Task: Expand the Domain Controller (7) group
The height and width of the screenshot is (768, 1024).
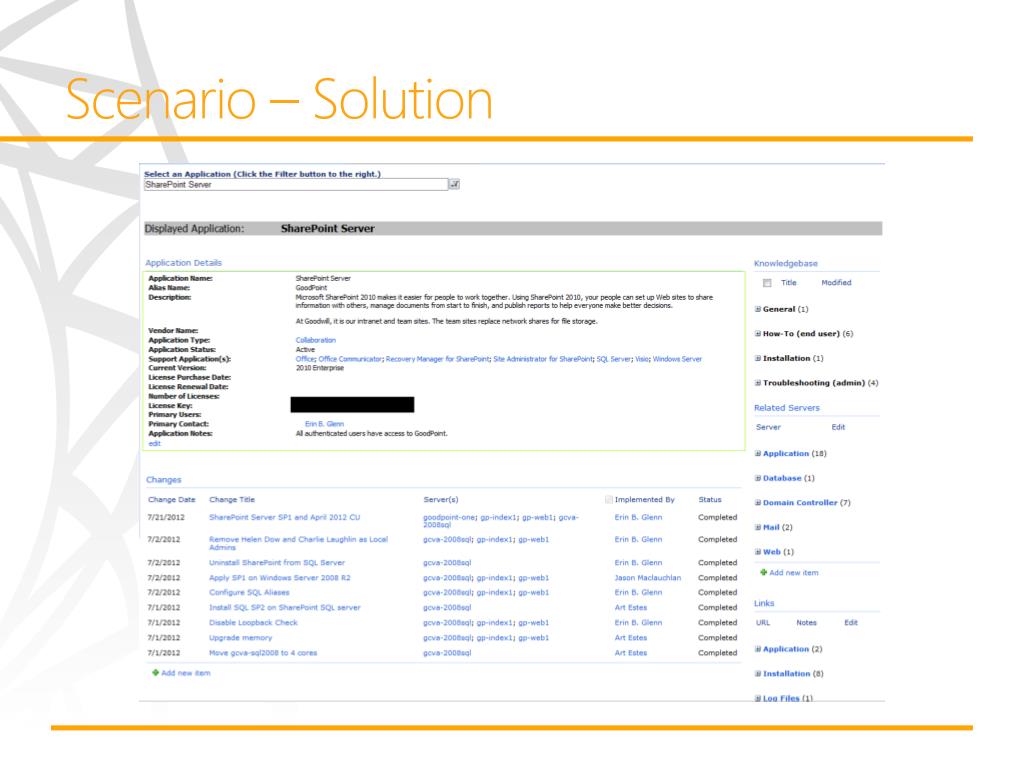Action: pyautogui.click(x=758, y=503)
